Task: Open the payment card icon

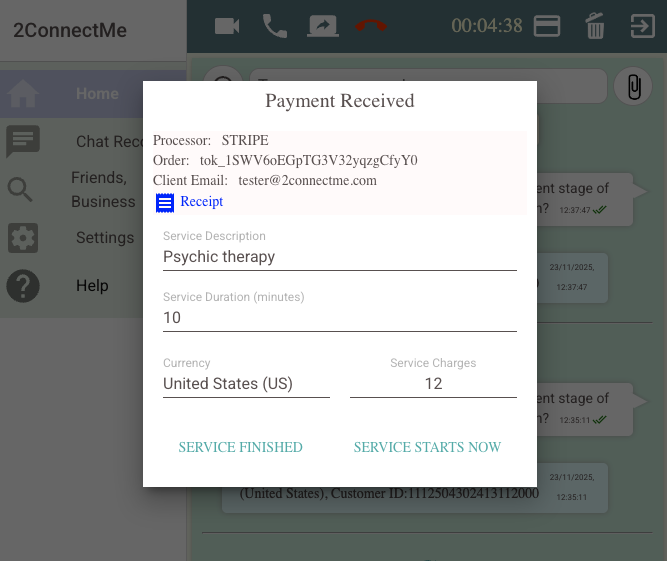Action: 547,26
